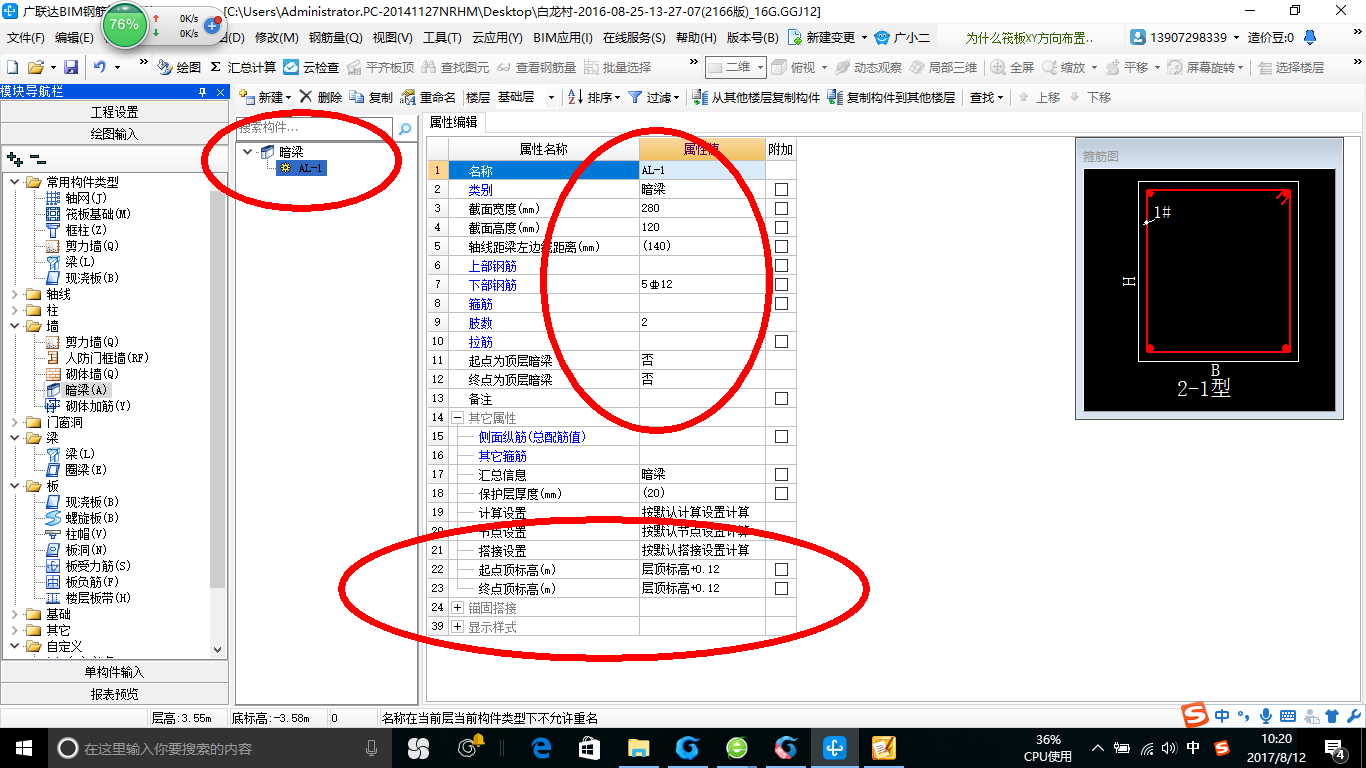Image resolution: width=1366 pixels, height=768 pixels.
Task: Click 删除 delete component button
Action: (321, 97)
